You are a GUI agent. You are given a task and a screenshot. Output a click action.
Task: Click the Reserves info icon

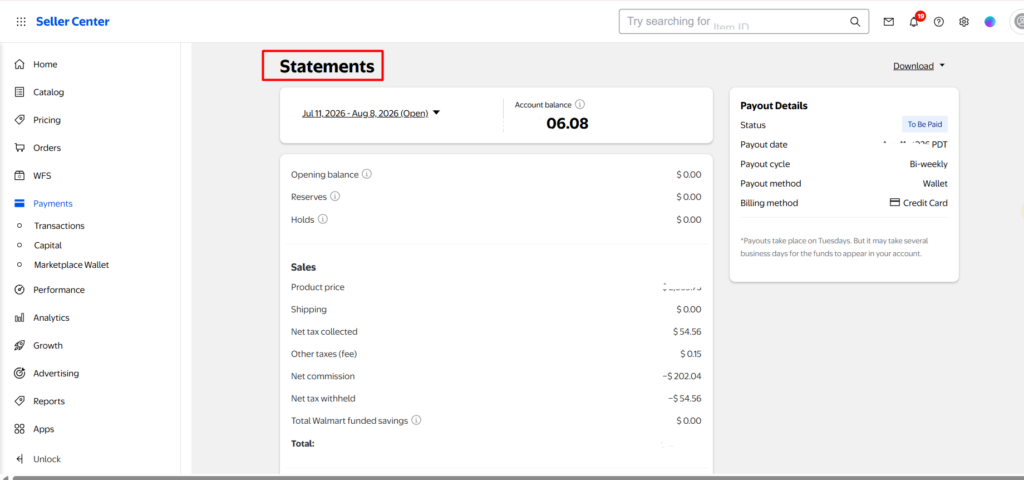coord(335,197)
